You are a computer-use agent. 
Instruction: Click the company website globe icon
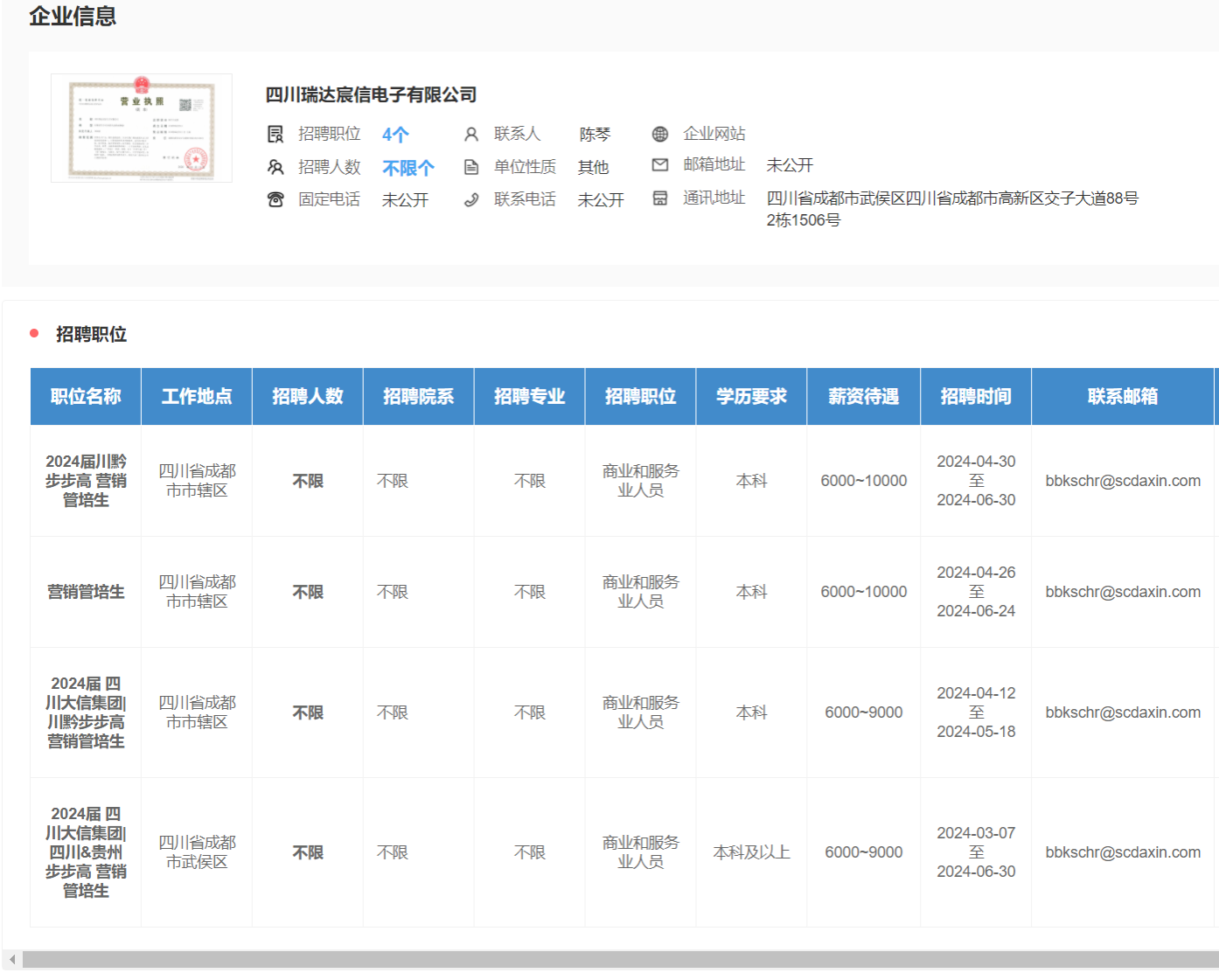coord(660,134)
